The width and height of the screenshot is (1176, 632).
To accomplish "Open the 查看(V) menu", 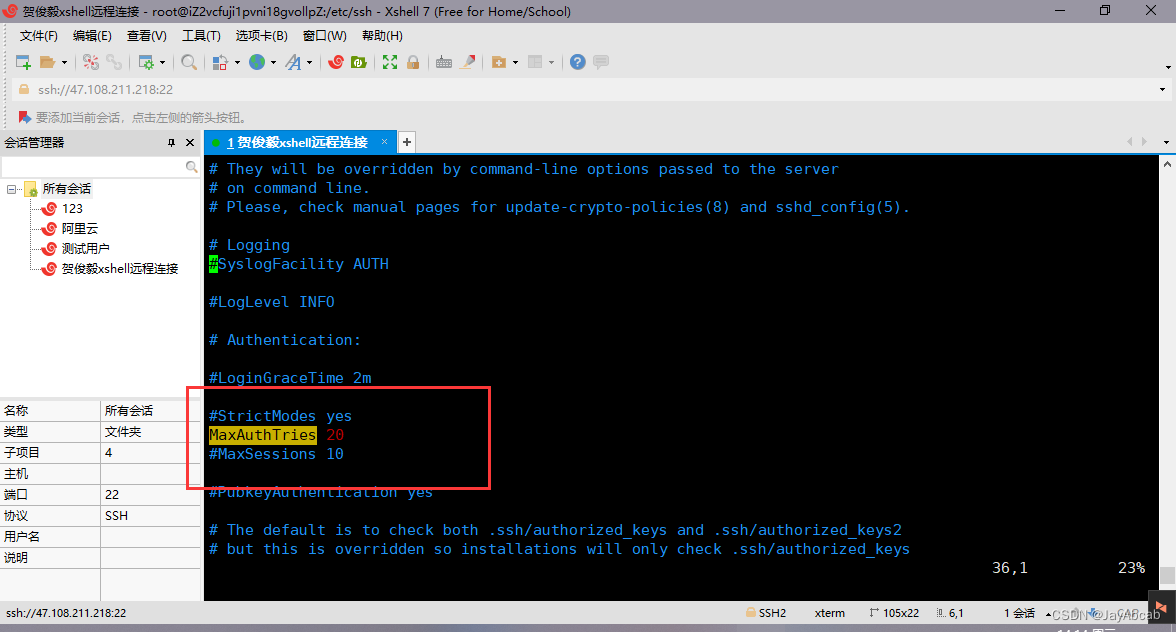I will tap(146, 36).
